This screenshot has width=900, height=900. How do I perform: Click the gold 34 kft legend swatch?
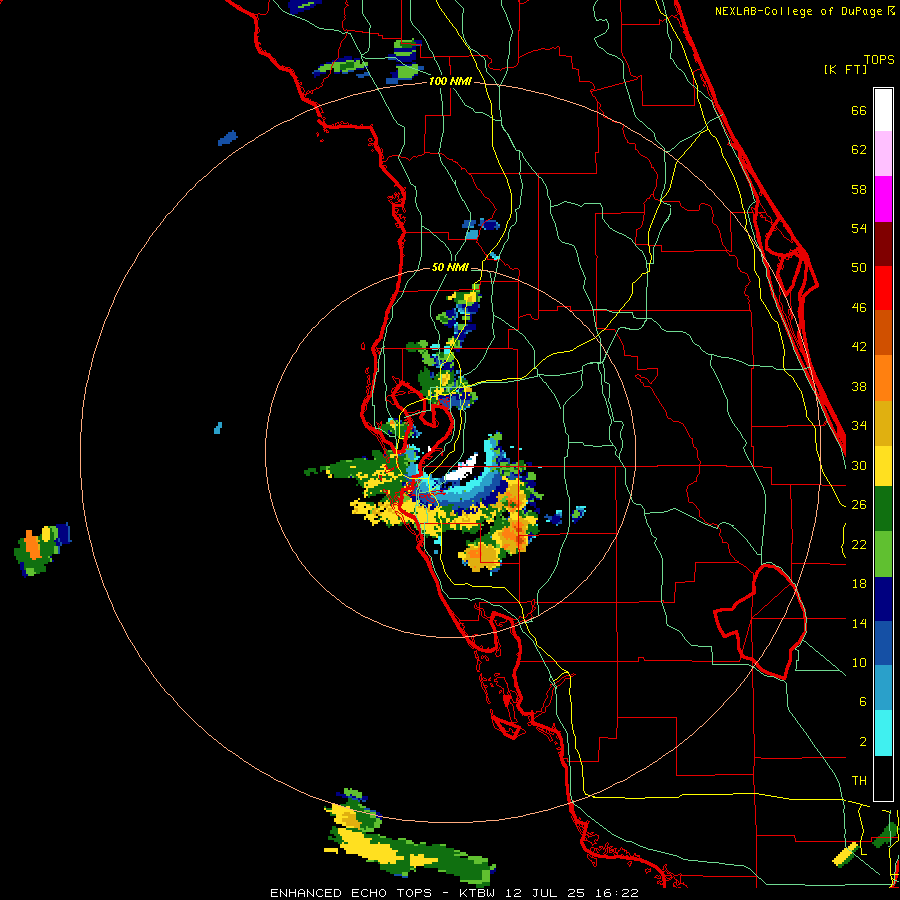pyautogui.click(x=883, y=423)
